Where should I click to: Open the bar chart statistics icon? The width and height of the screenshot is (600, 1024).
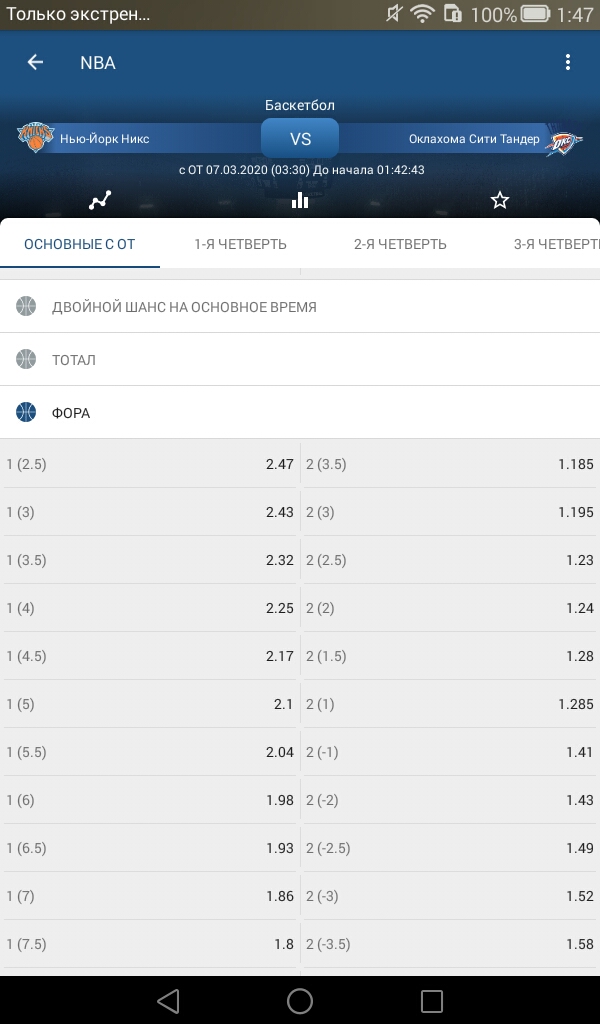[x=300, y=200]
